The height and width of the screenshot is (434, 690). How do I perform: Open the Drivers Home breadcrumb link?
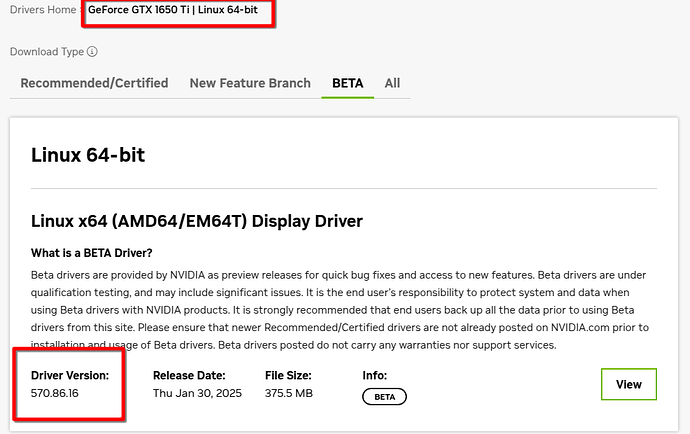[x=43, y=10]
